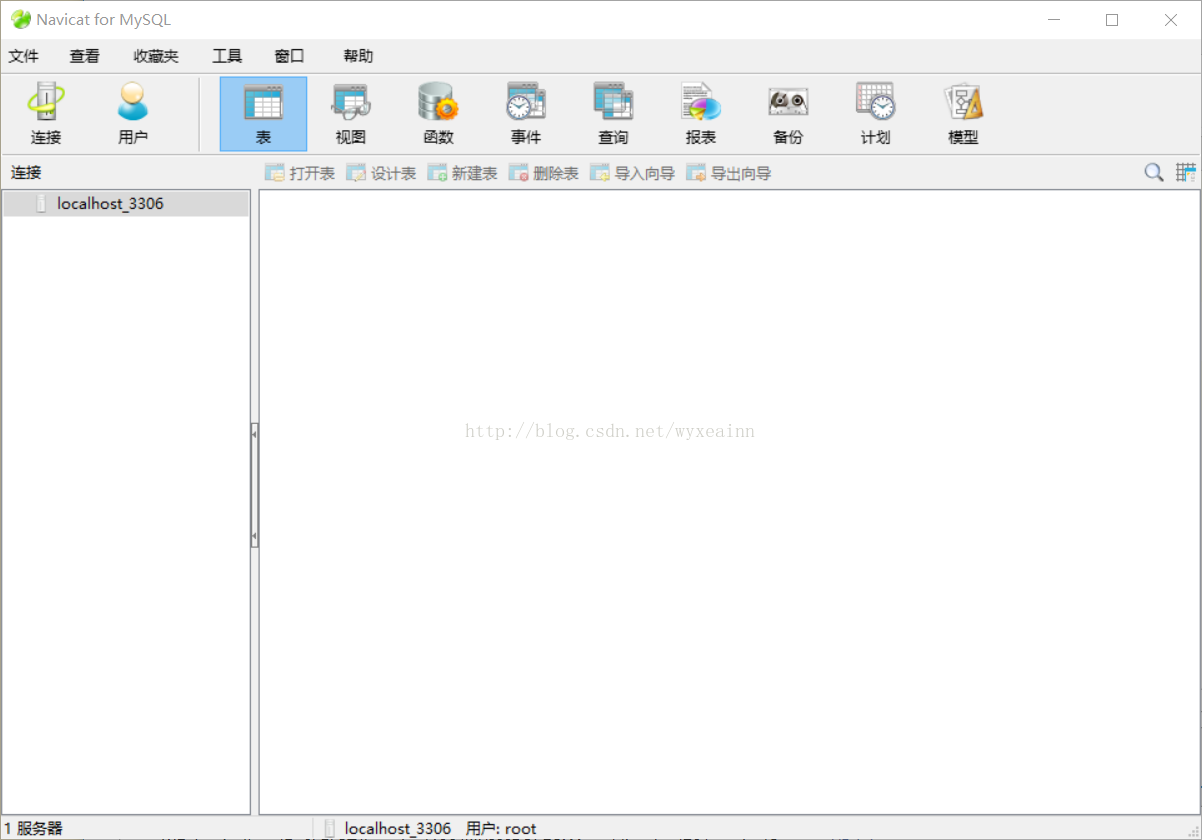This screenshot has height=840, width=1202.
Task: Close the Navicat for MySQL window
Action: click(x=1171, y=20)
